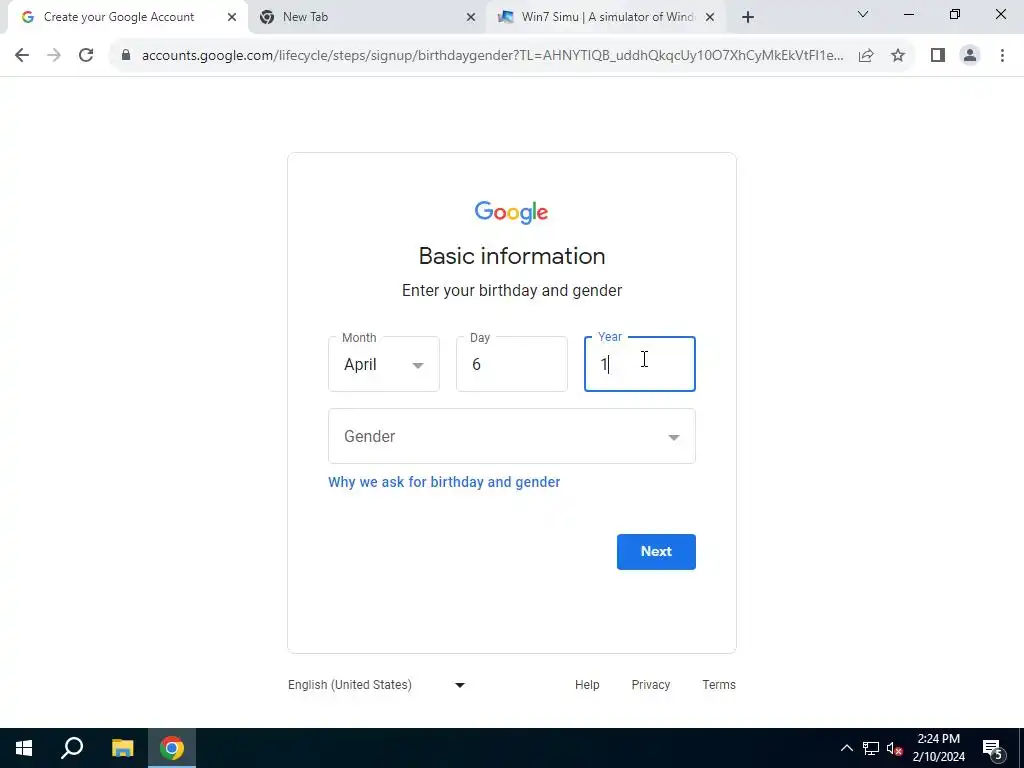Minimize the Chrome window
The height and width of the screenshot is (768, 1024).
pos(908,14)
